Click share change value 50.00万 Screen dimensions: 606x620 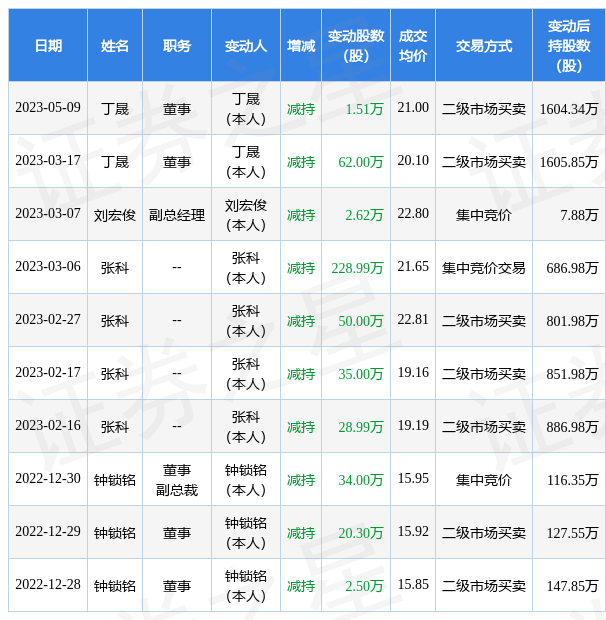[361, 321]
